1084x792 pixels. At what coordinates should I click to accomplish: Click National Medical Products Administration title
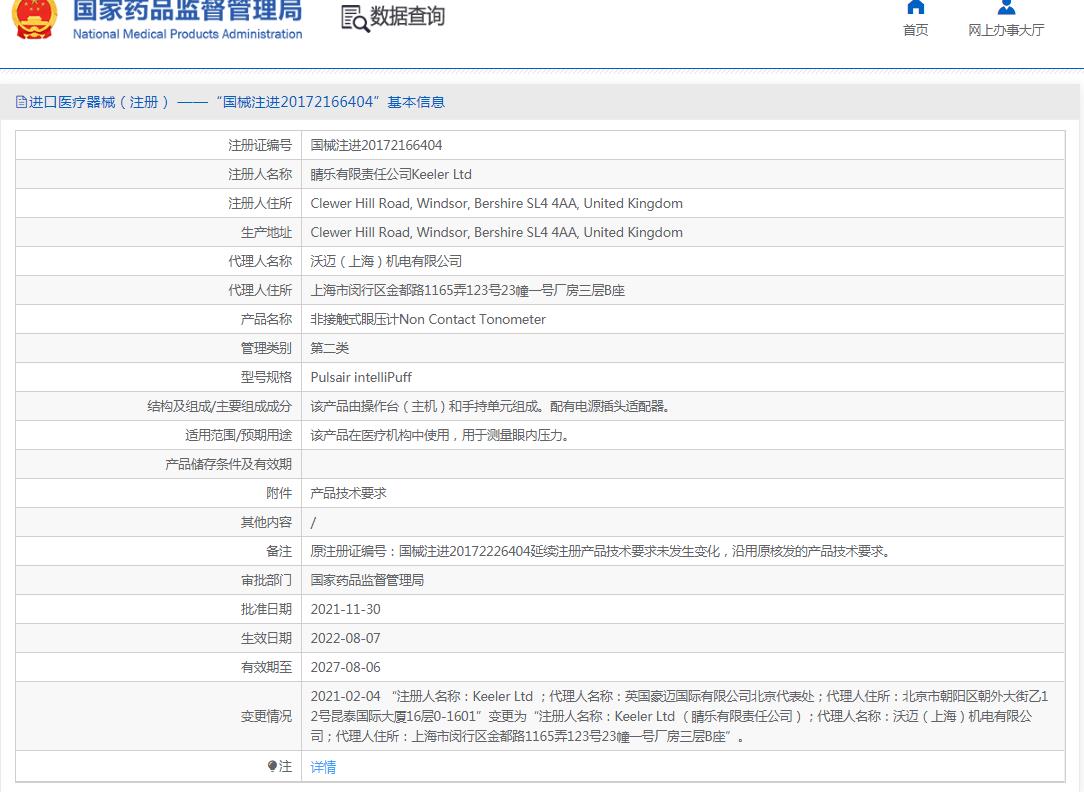pyautogui.click(x=187, y=34)
